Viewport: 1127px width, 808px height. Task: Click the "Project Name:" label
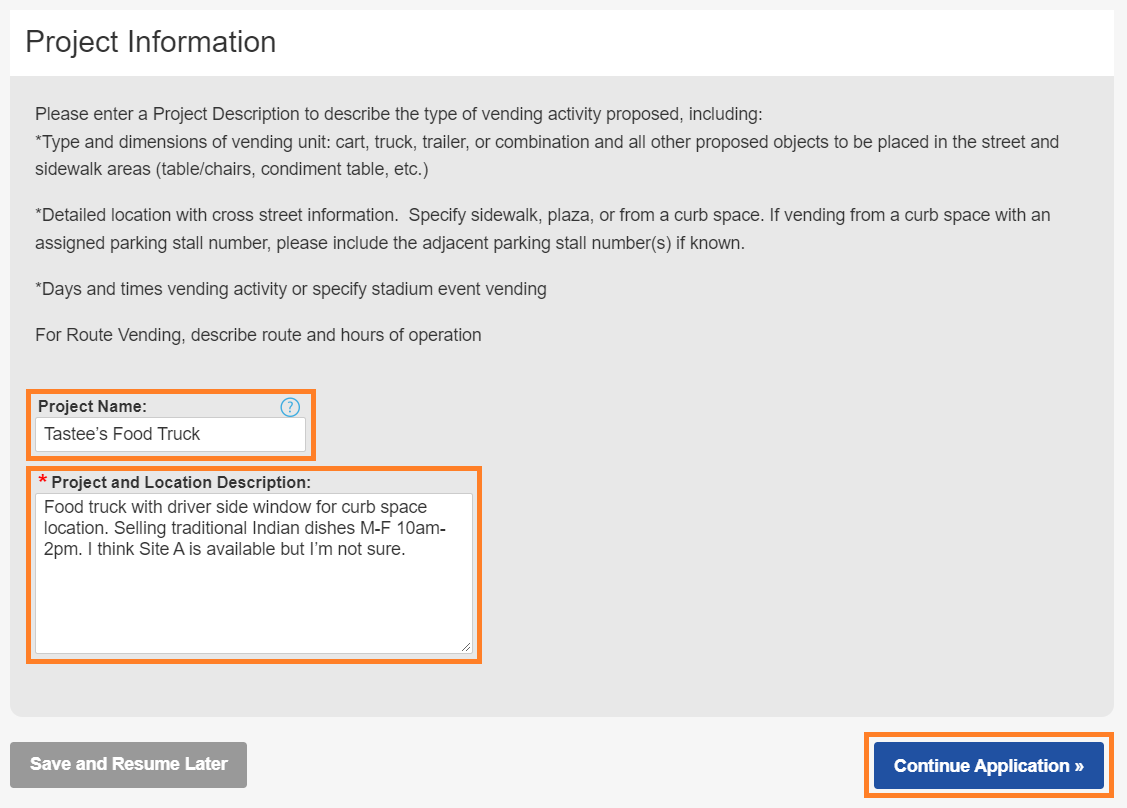tap(92, 407)
